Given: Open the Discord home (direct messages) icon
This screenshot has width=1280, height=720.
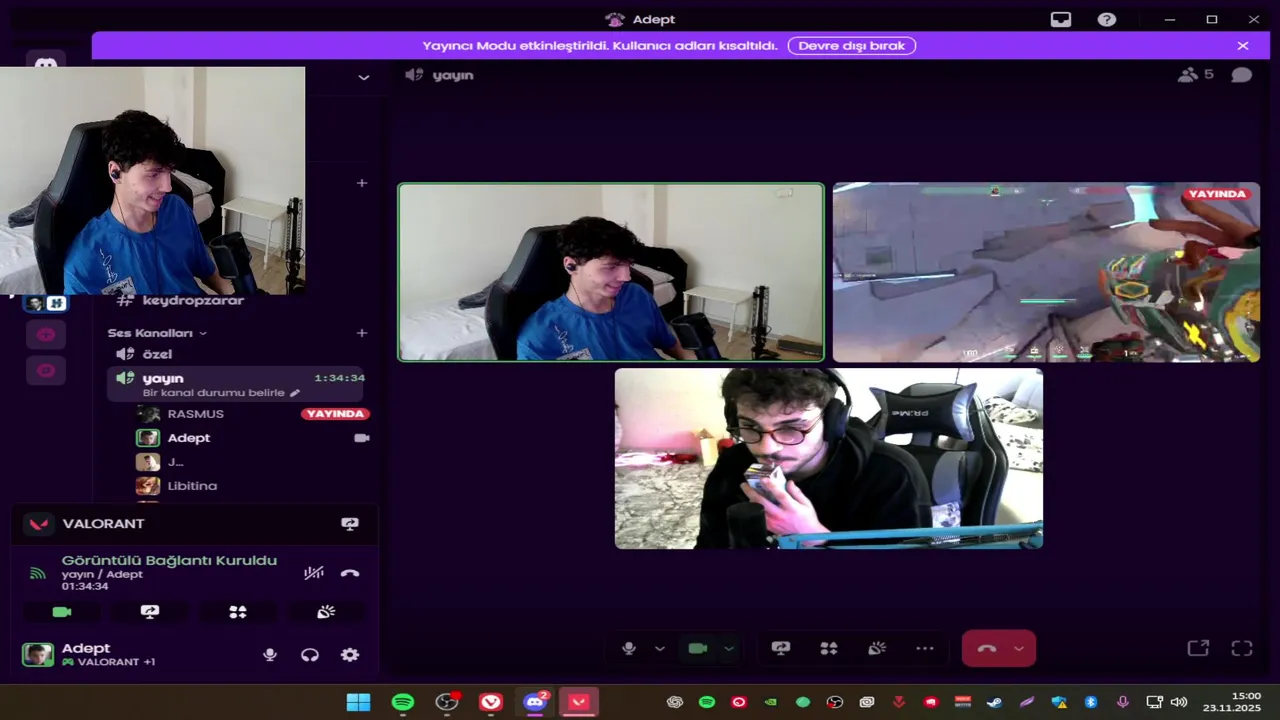Looking at the screenshot, I should (46, 61).
